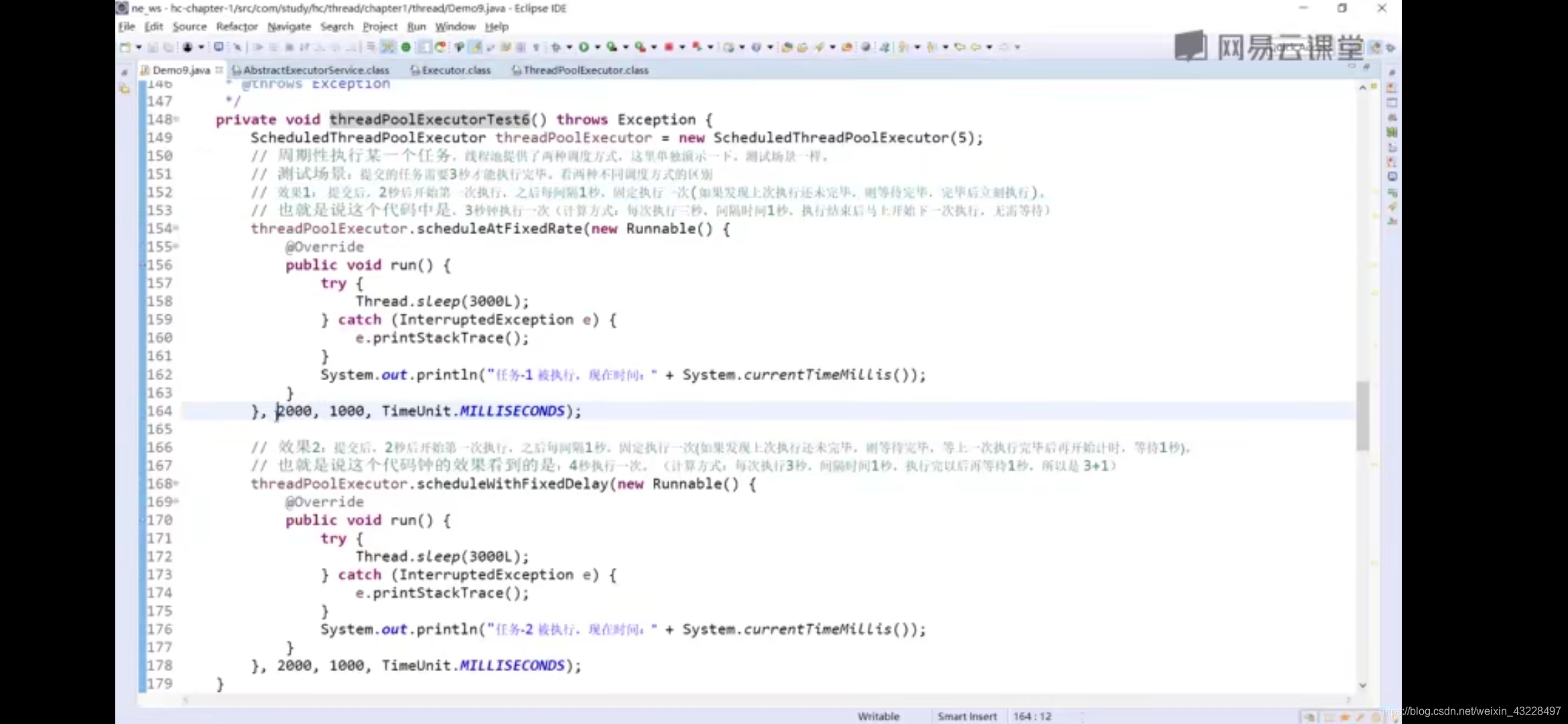Collapse the fold marker at line 154

click(177, 229)
